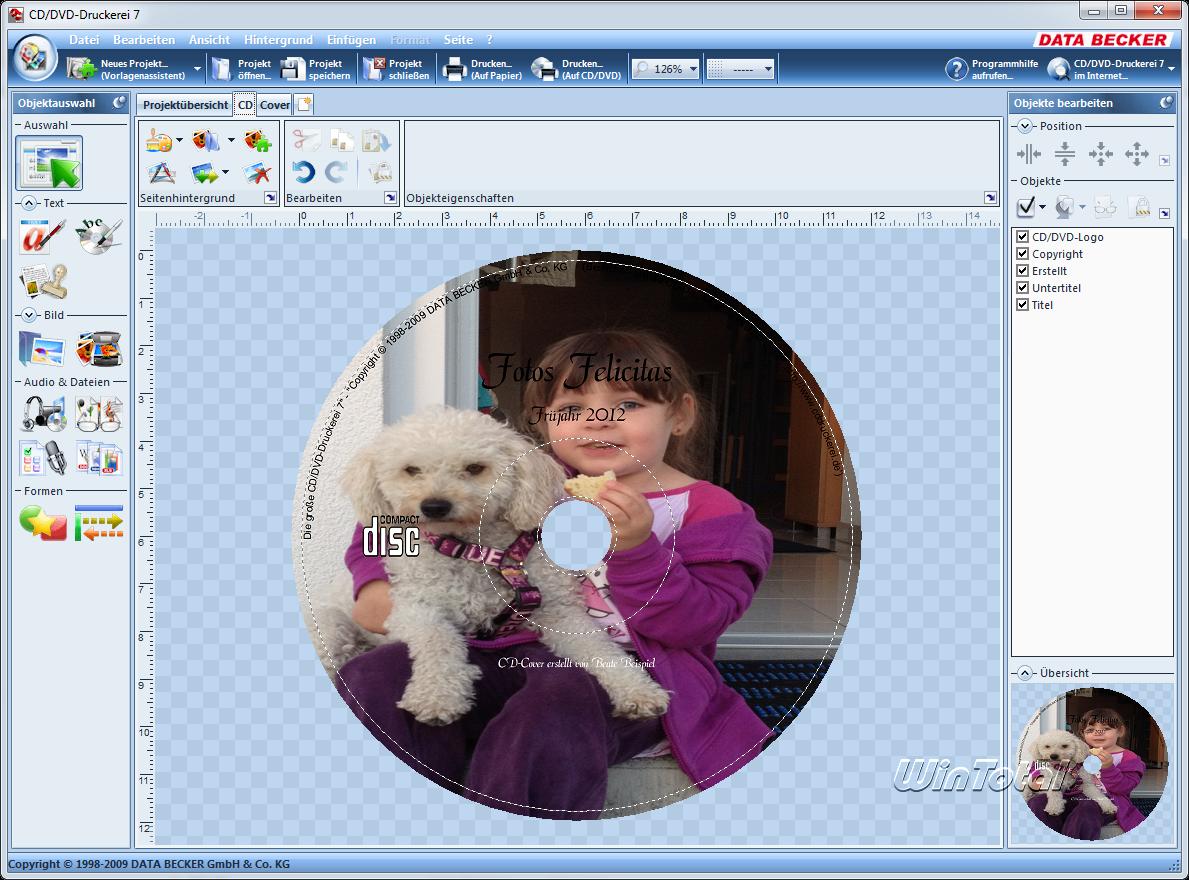Click the Projekt speichern floppy icon

click(x=293, y=69)
